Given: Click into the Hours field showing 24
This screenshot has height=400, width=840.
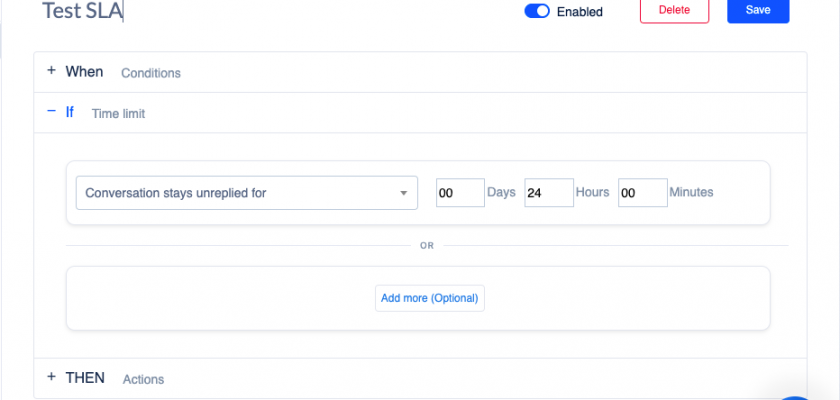Looking at the screenshot, I should 549,193.
